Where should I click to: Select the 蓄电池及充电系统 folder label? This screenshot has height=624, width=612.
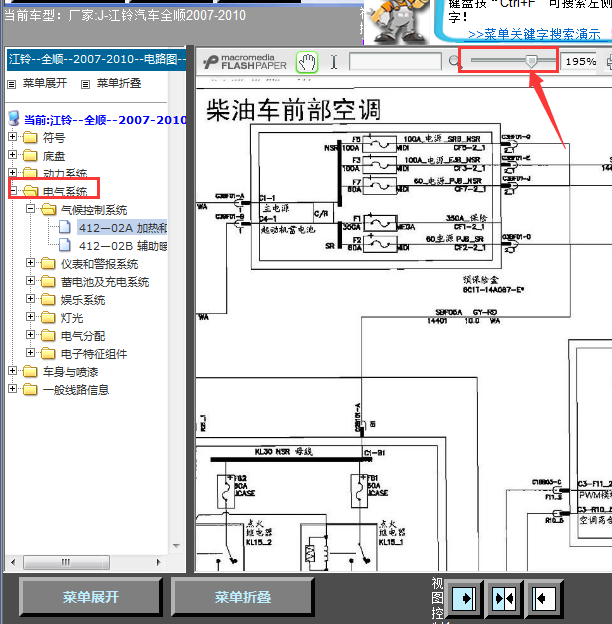coord(105,282)
